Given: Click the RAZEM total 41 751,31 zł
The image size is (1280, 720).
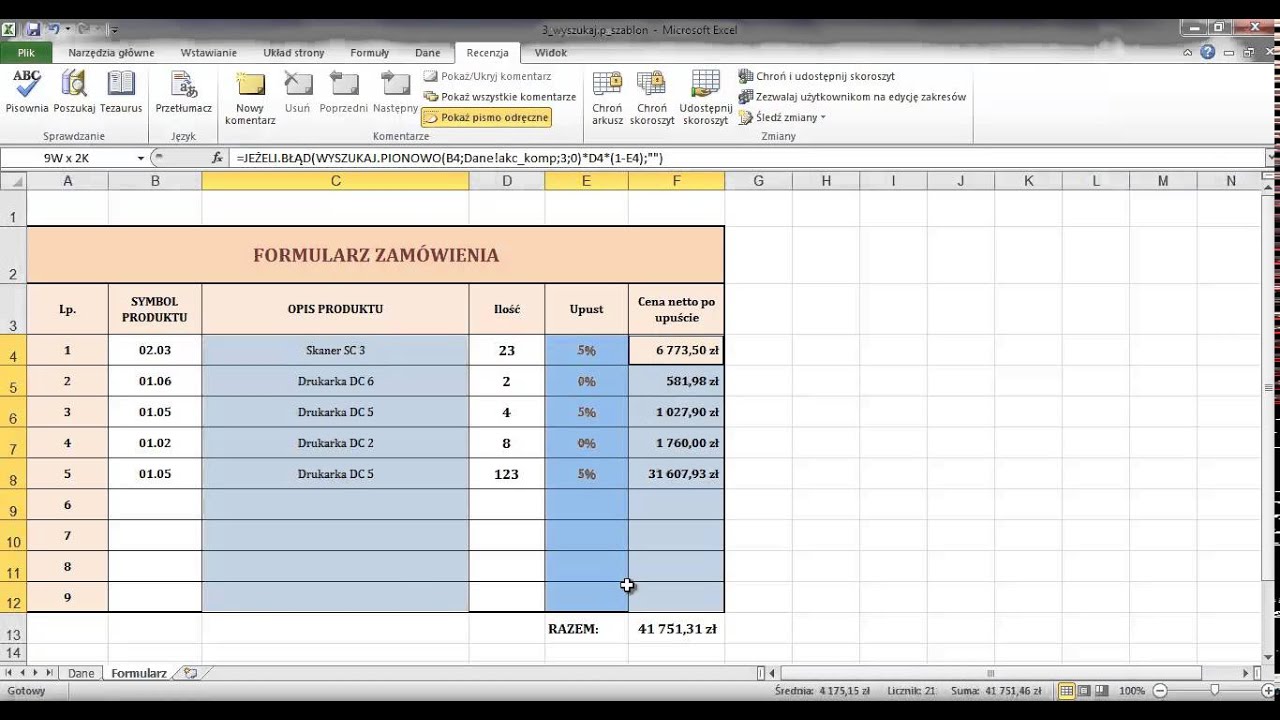Looking at the screenshot, I should tap(677, 629).
